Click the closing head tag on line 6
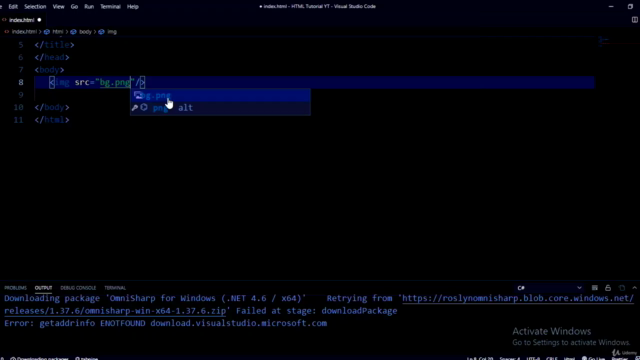The height and width of the screenshot is (360, 640). coord(52,58)
